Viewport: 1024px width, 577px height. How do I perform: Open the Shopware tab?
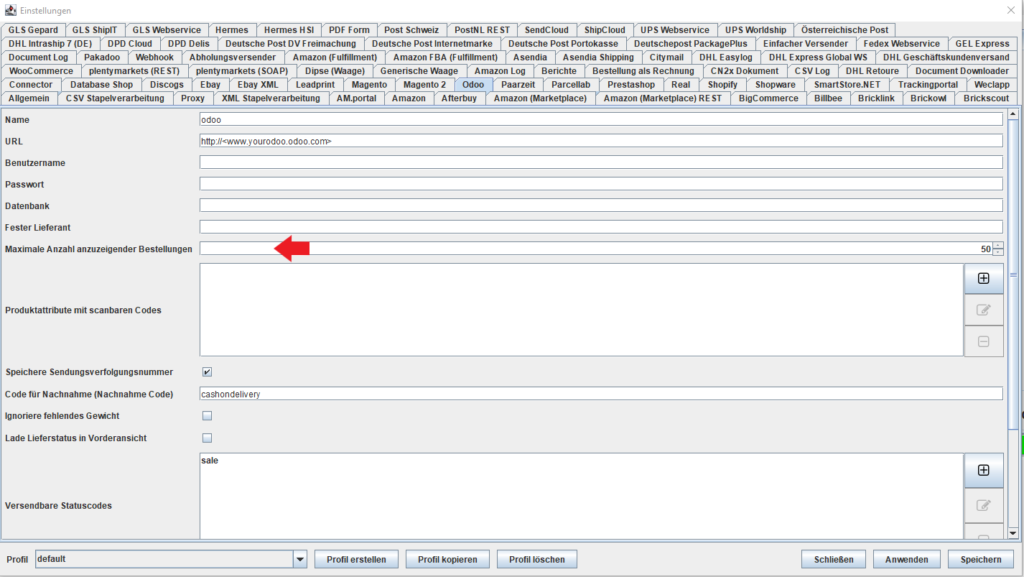775,85
